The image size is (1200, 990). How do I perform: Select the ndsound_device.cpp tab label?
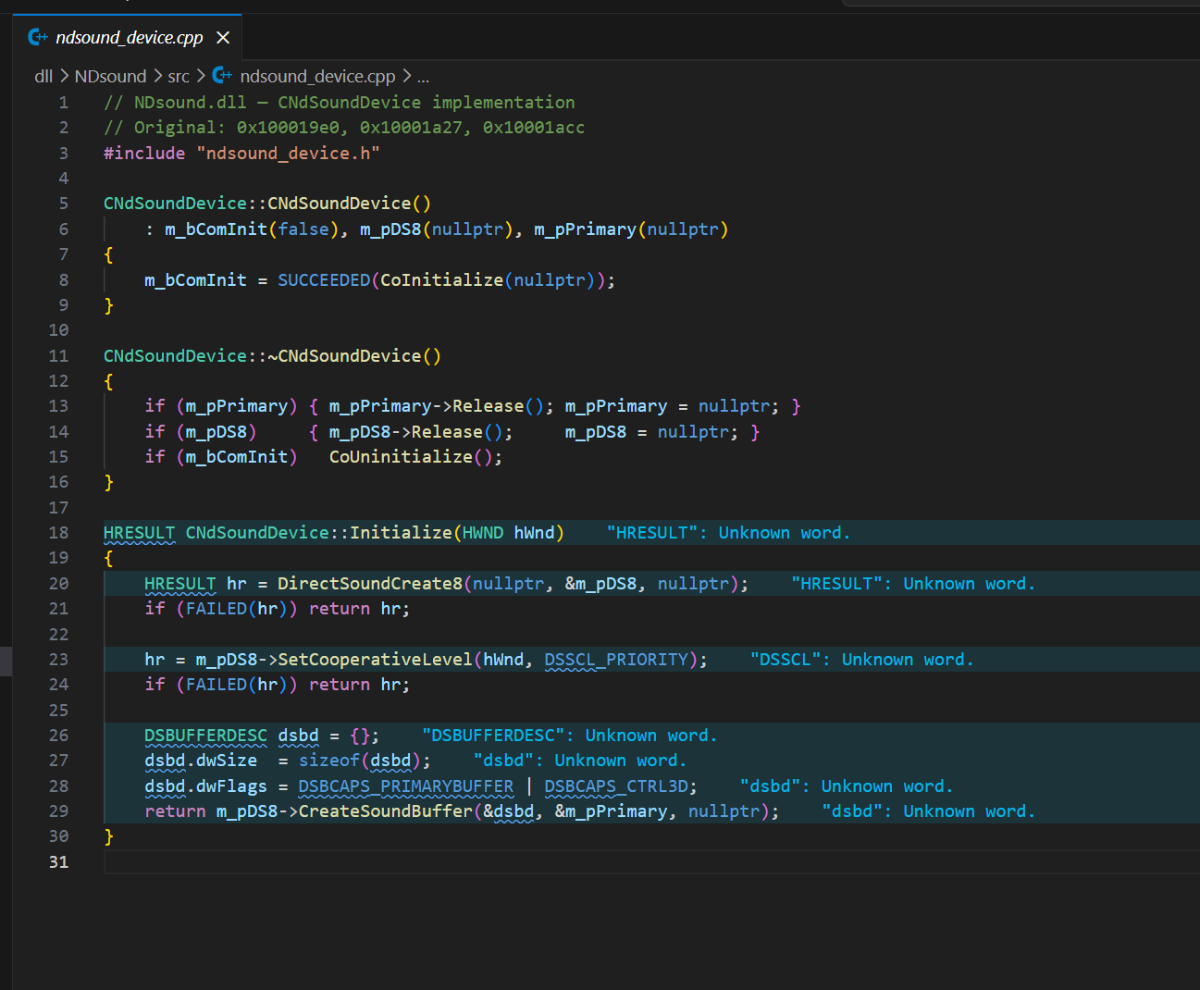click(x=129, y=38)
